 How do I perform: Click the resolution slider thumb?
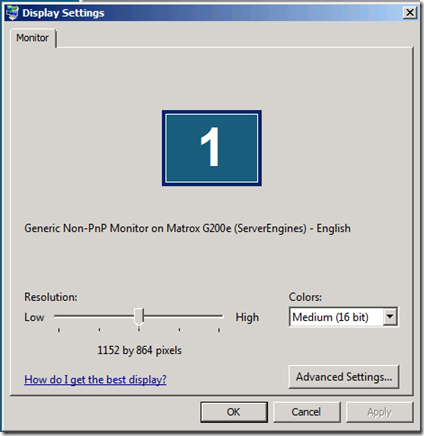pos(139,316)
